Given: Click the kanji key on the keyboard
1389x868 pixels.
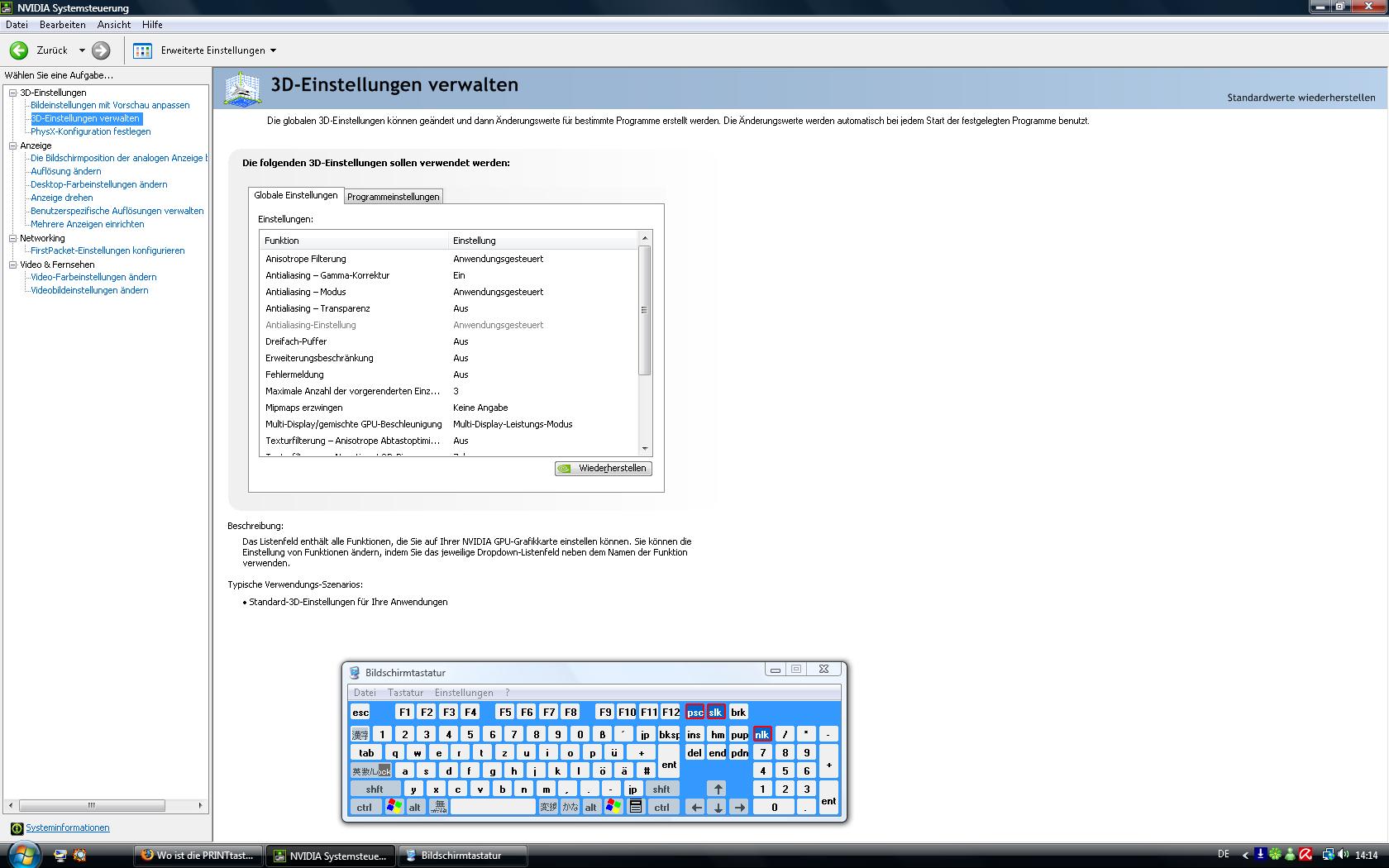Looking at the screenshot, I should [360, 734].
